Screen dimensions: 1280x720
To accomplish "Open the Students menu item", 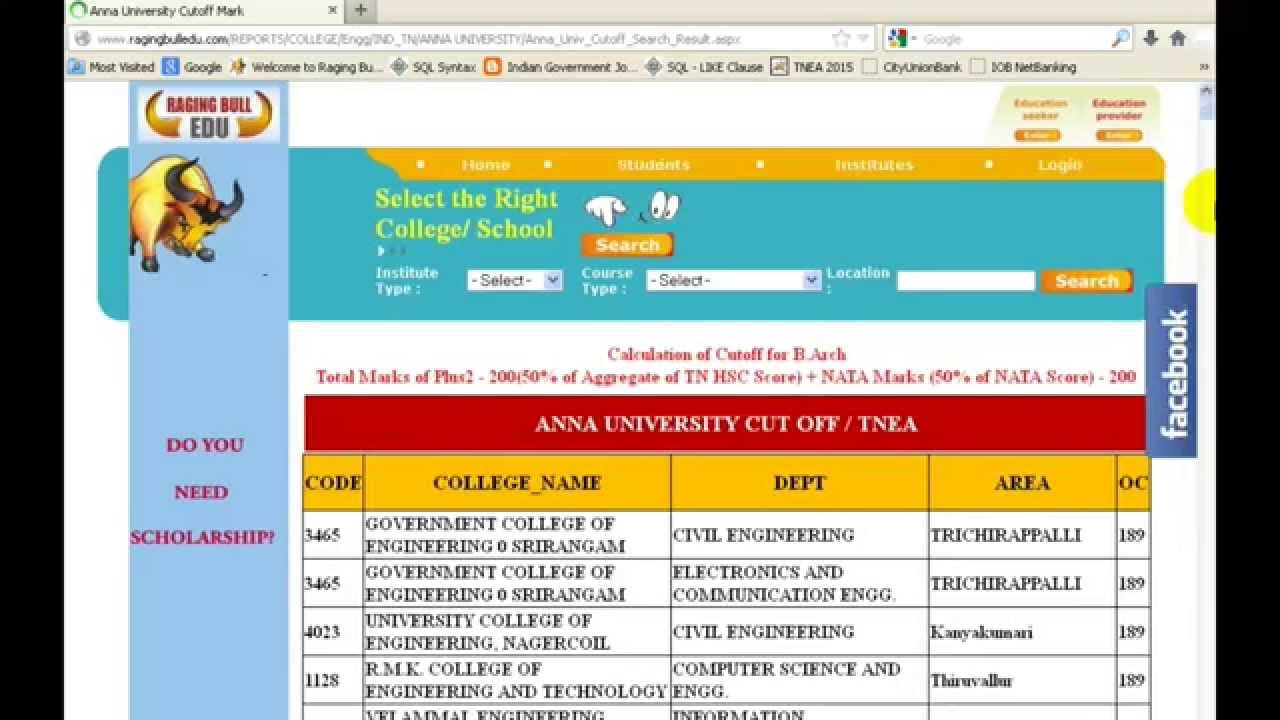I will click(x=653, y=165).
